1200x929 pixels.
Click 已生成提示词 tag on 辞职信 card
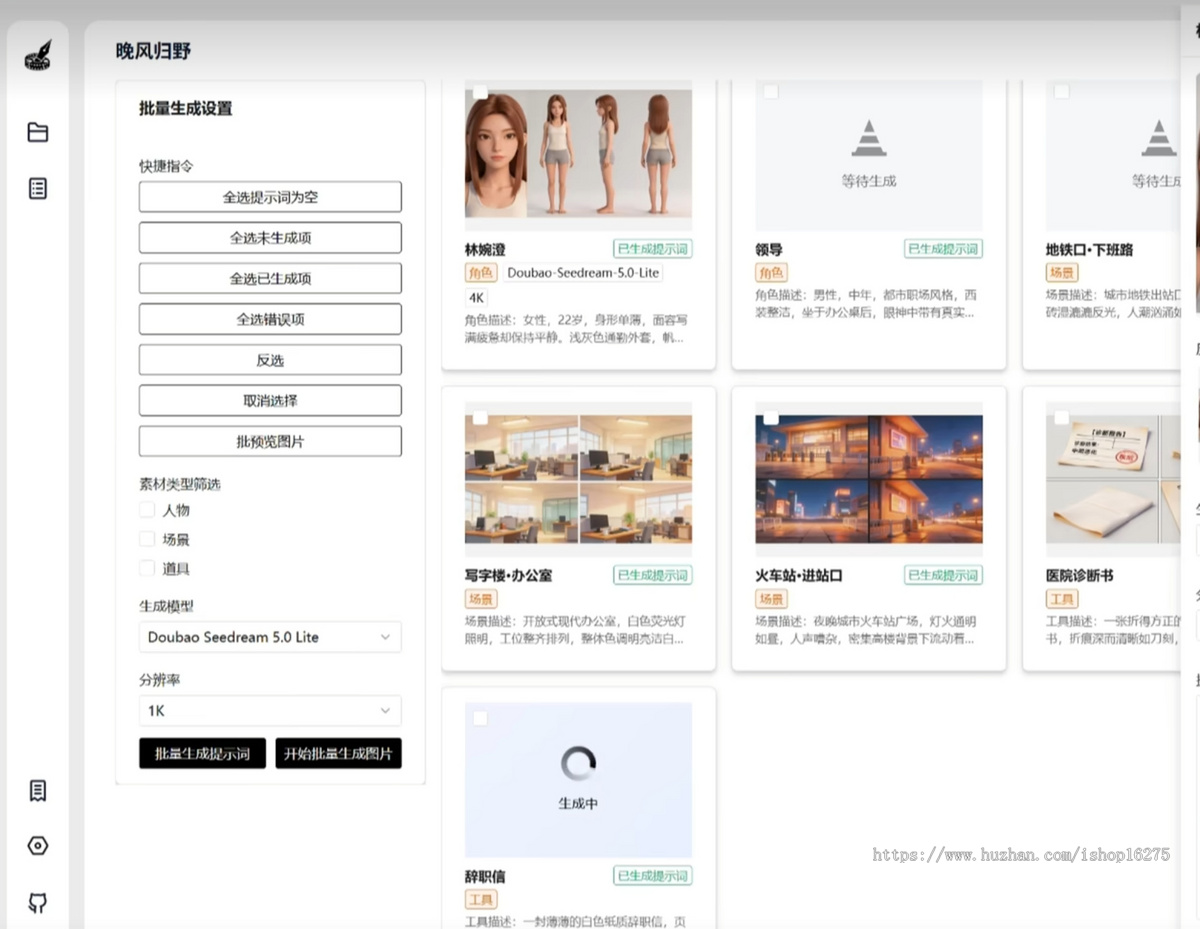tap(653, 876)
